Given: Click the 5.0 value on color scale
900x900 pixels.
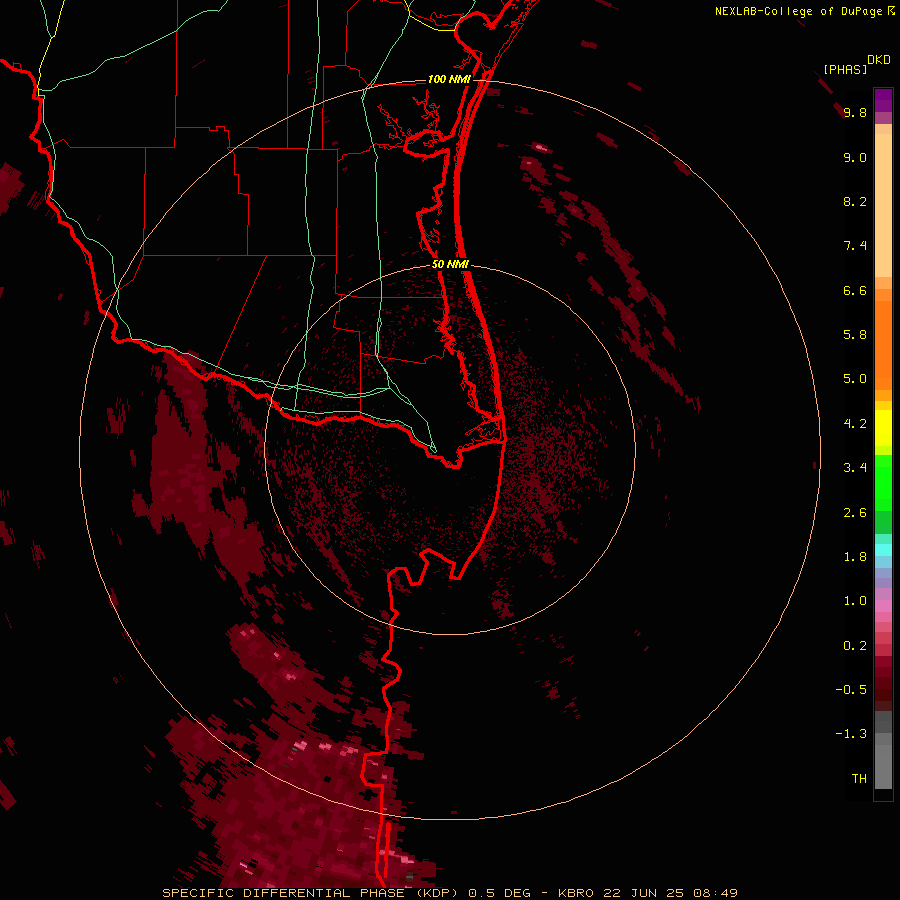Looking at the screenshot, I should (855, 379).
